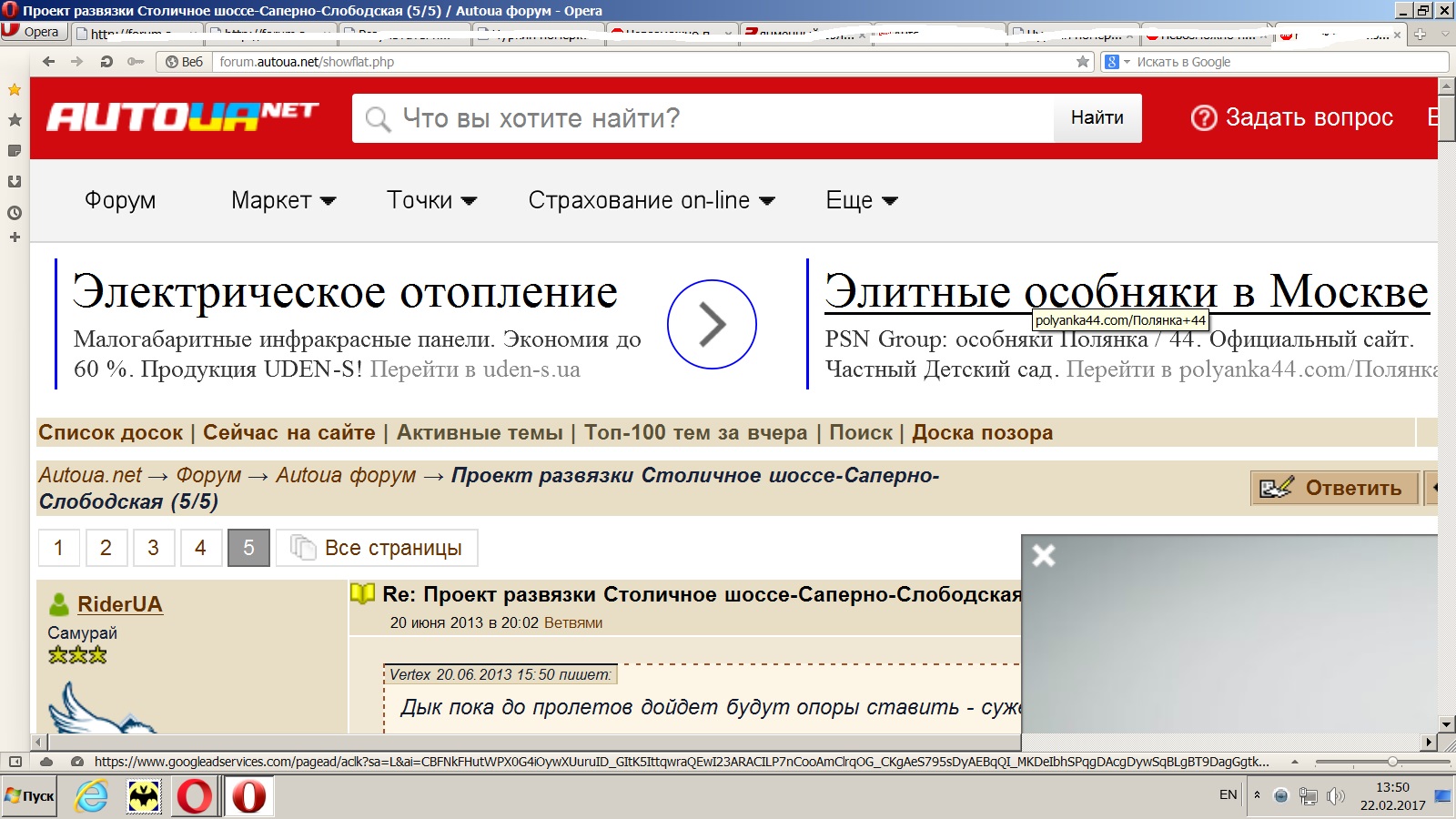Open the Notes panel in sidebar
The height and width of the screenshot is (819, 1456).
pyautogui.click(x=15, y=150)
